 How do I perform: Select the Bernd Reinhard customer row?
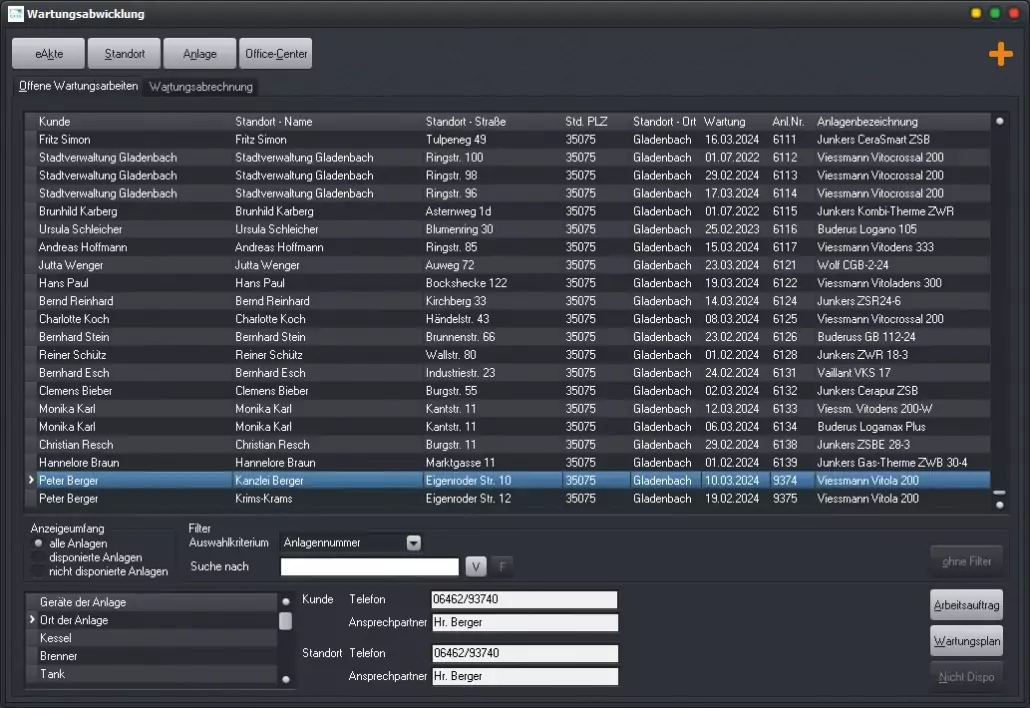[x=507, y=301]
